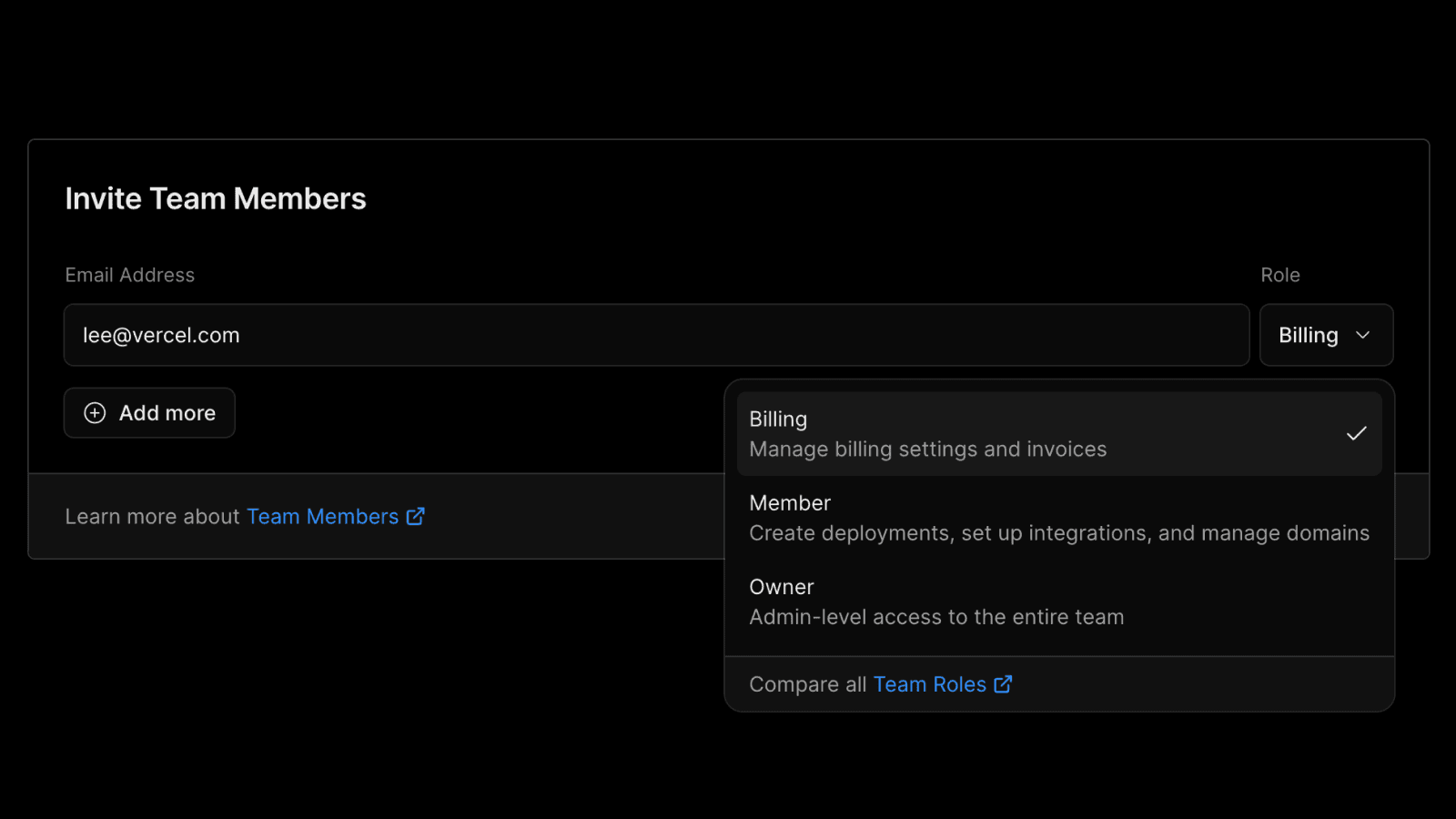Screen dimensions: 1456x819
Task: Focus the email field containing lee@vercel.com
Action: (x=655, y=336)
